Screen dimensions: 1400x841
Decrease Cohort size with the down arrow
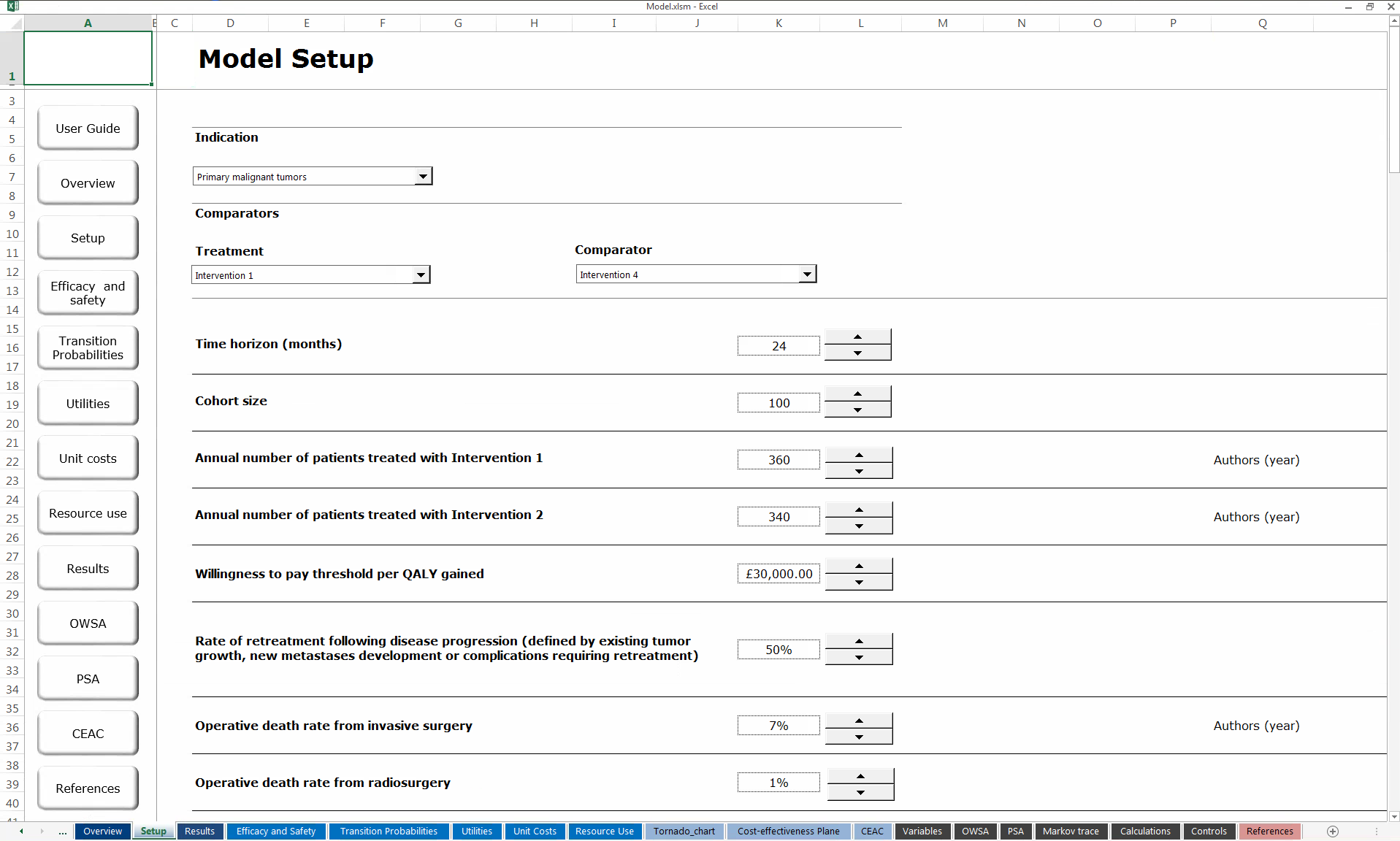tap(857, 412)
